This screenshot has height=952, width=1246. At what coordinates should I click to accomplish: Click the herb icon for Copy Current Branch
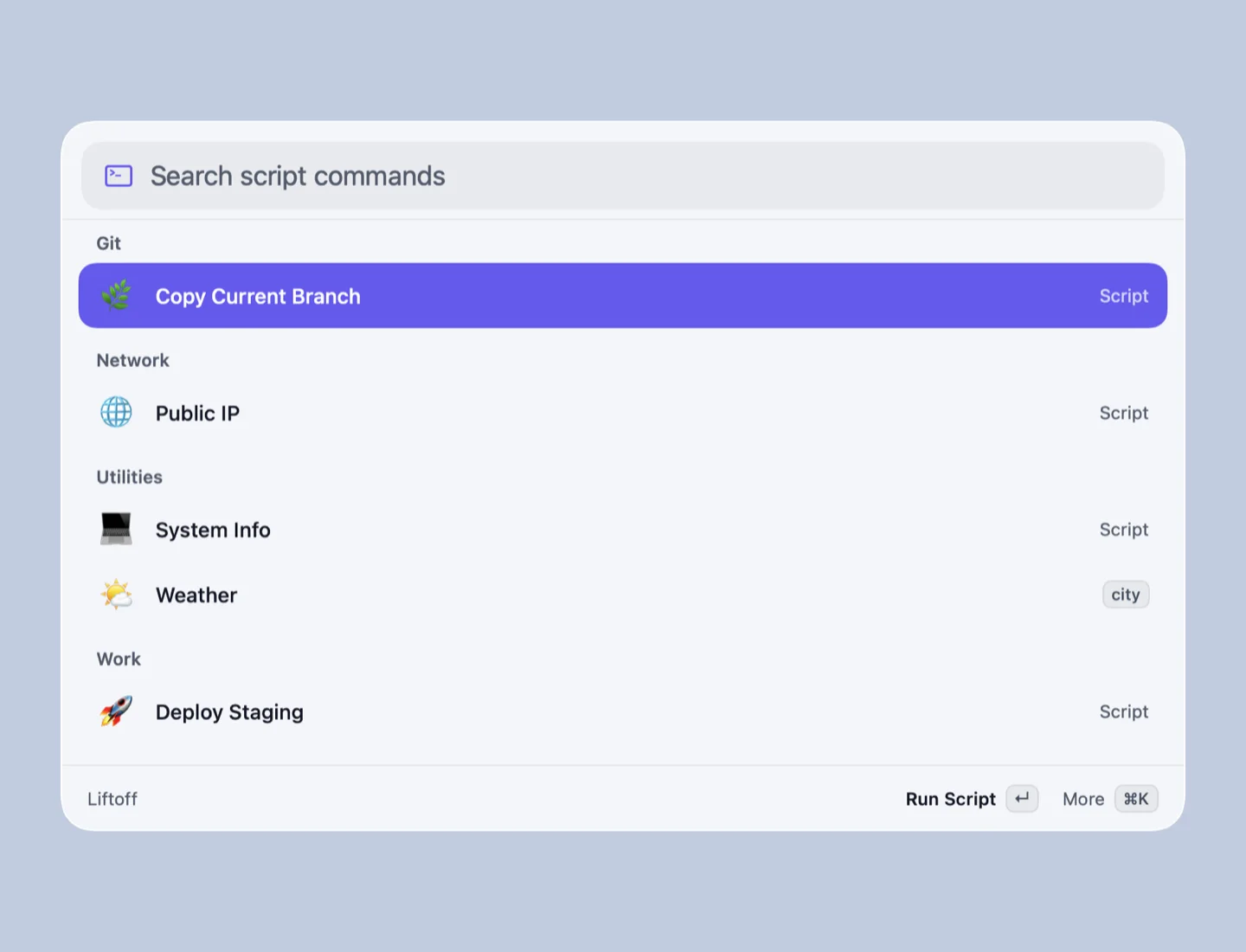[x=116, y=296]
